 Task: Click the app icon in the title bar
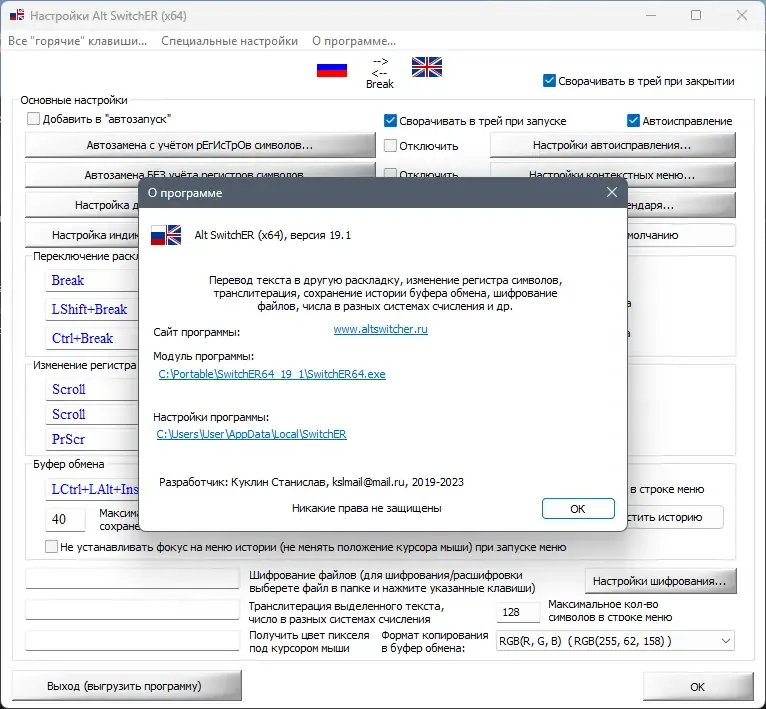tap(17, 15)
